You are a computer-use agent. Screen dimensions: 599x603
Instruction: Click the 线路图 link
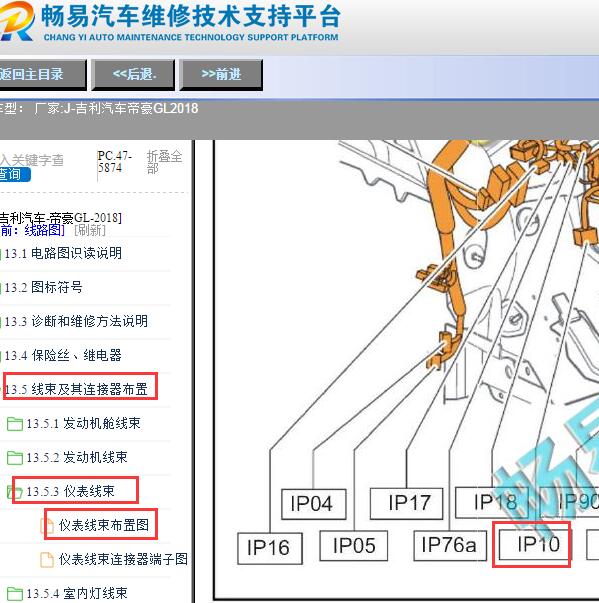pyautogui.click(x=43, y=230)
